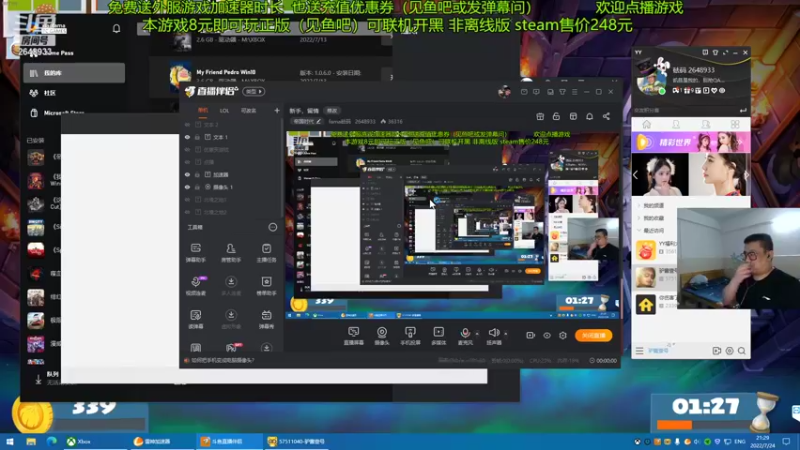This screenshot has height=450, width=800.
Task: Open the speaker dropdown arrow
Action: 506,334
